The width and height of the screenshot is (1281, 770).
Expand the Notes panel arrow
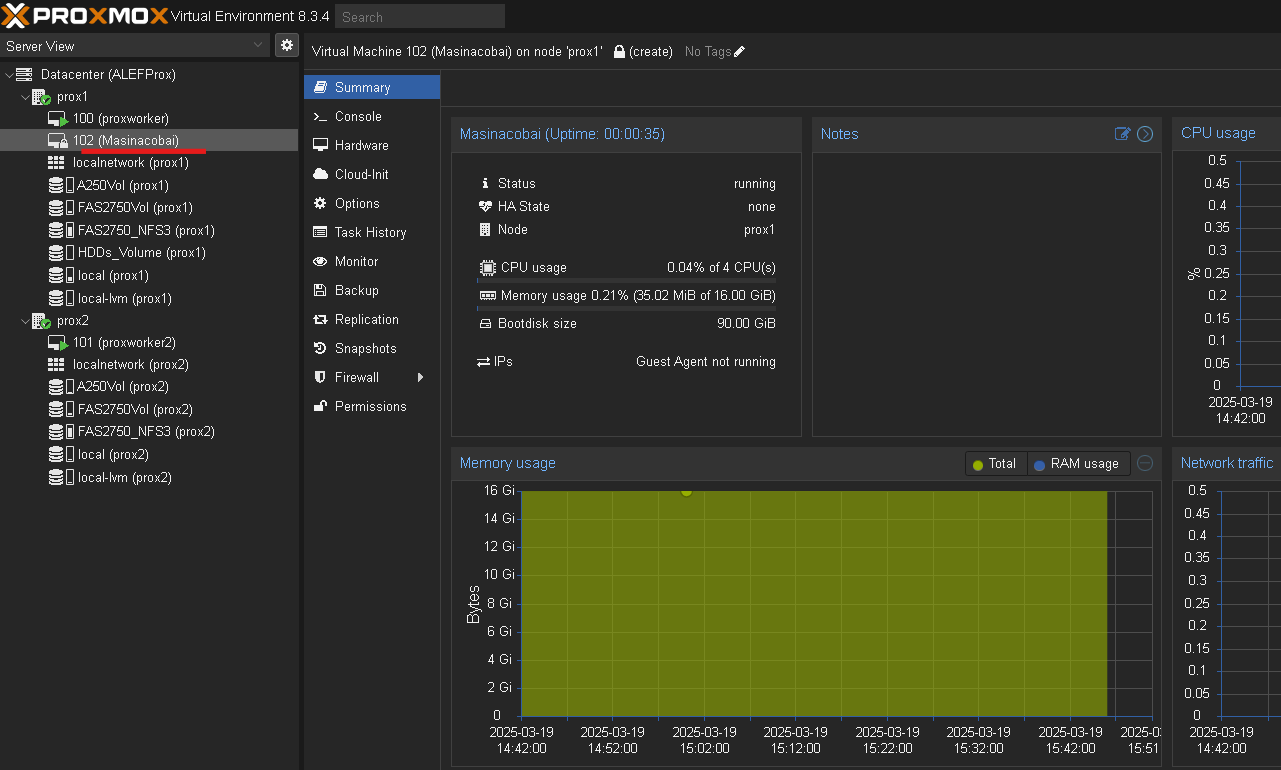pyautogui.click(x=1146, y=133)
